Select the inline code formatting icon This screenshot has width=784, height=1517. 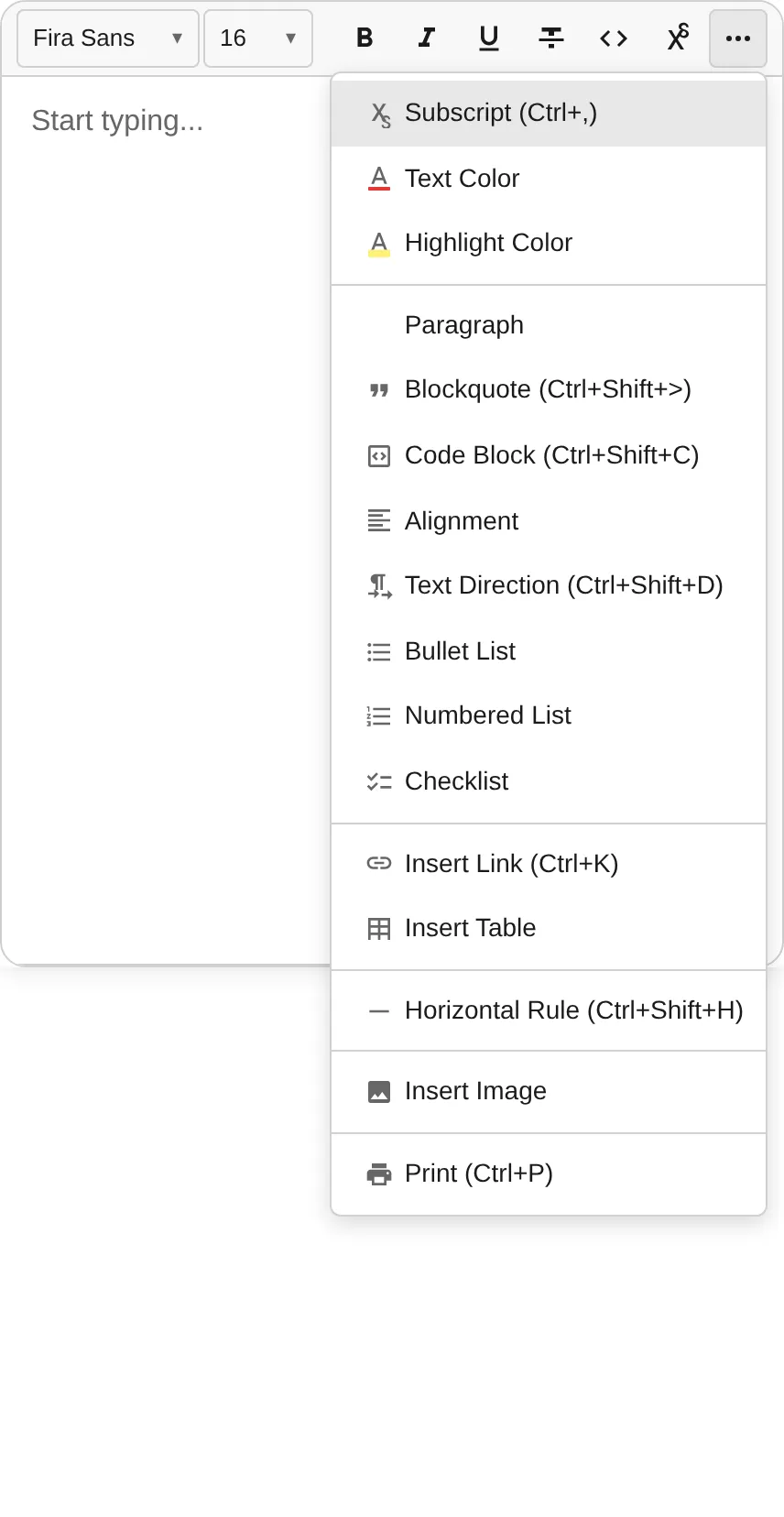pyautogui.click(x=613, y=38)
